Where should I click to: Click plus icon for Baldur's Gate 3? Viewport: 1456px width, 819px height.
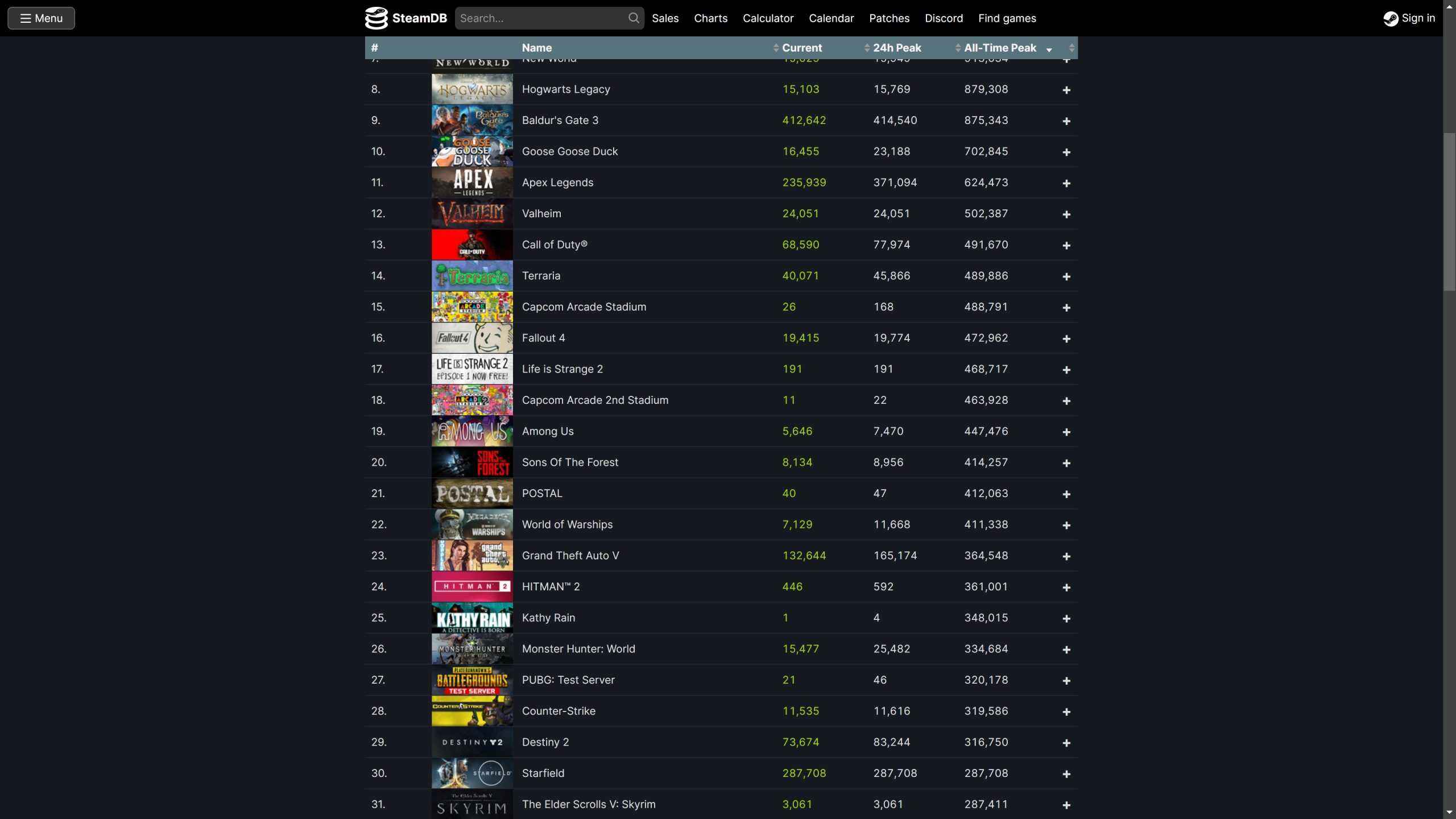(x=1066, y=121)
